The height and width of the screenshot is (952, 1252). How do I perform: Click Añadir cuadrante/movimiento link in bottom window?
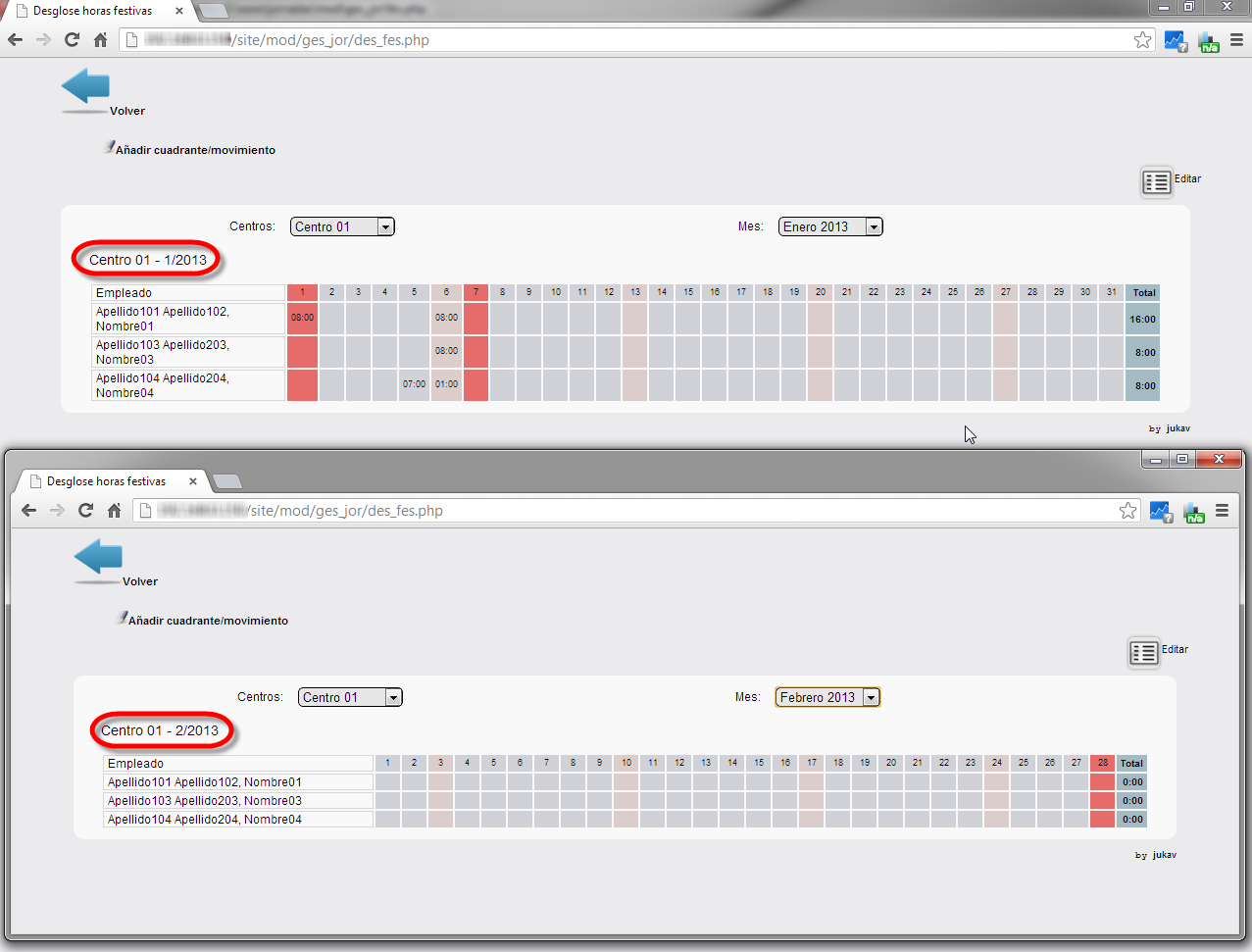tap(208, 621)
